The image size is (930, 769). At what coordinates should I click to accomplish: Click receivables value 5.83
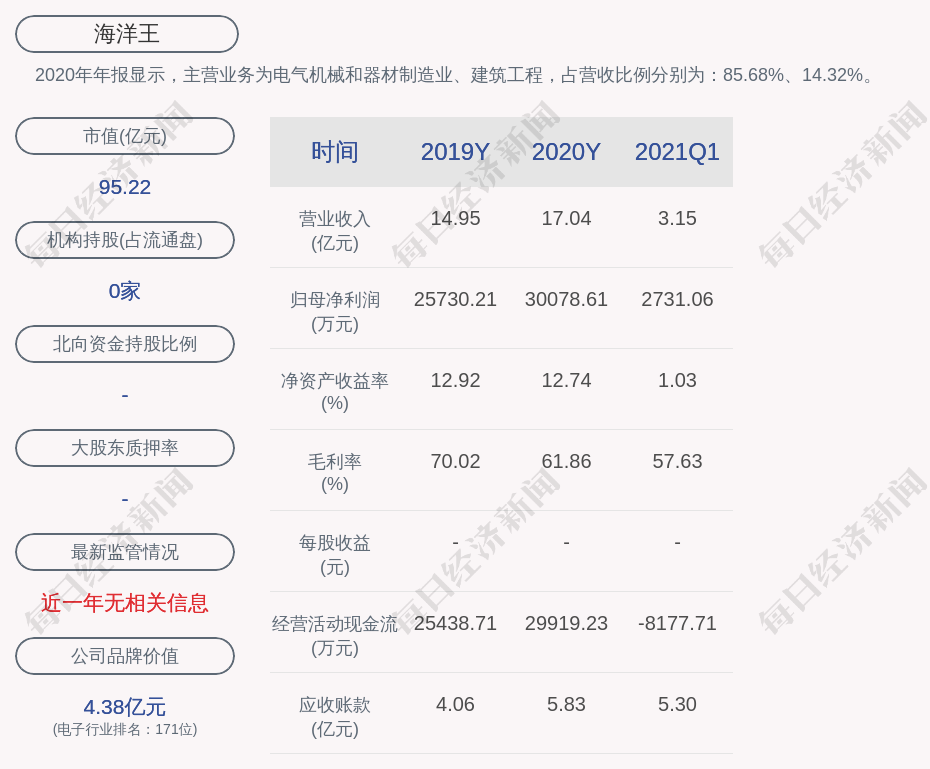pos(566,704)
